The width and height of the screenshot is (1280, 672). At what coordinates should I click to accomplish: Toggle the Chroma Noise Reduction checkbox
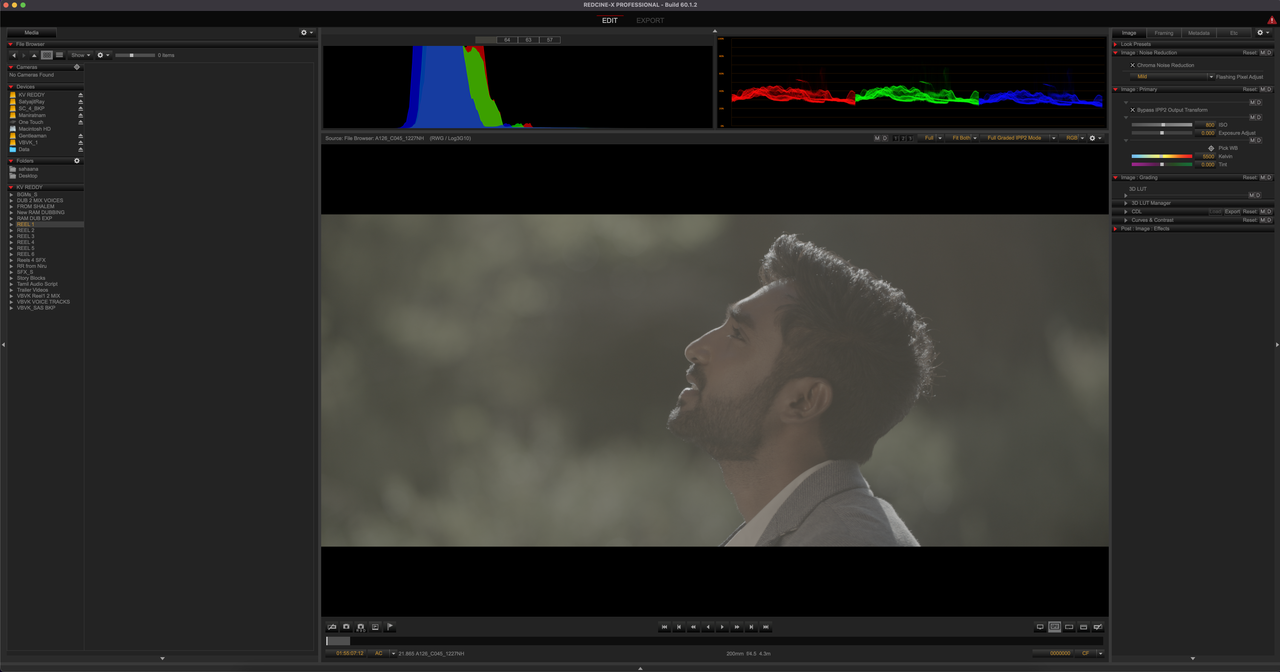[x=1132, y=65]
